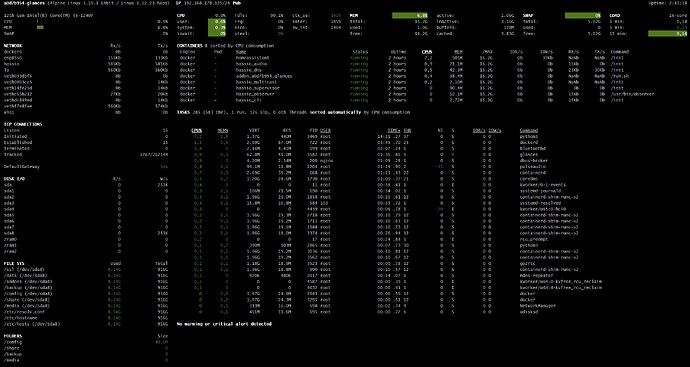Click the NetworkManager process command
The width and height of the screenshot is (690, 367).
[538, 306]
